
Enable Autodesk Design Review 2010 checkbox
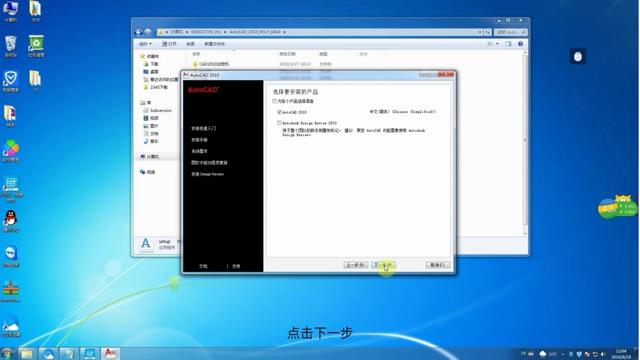280,122
